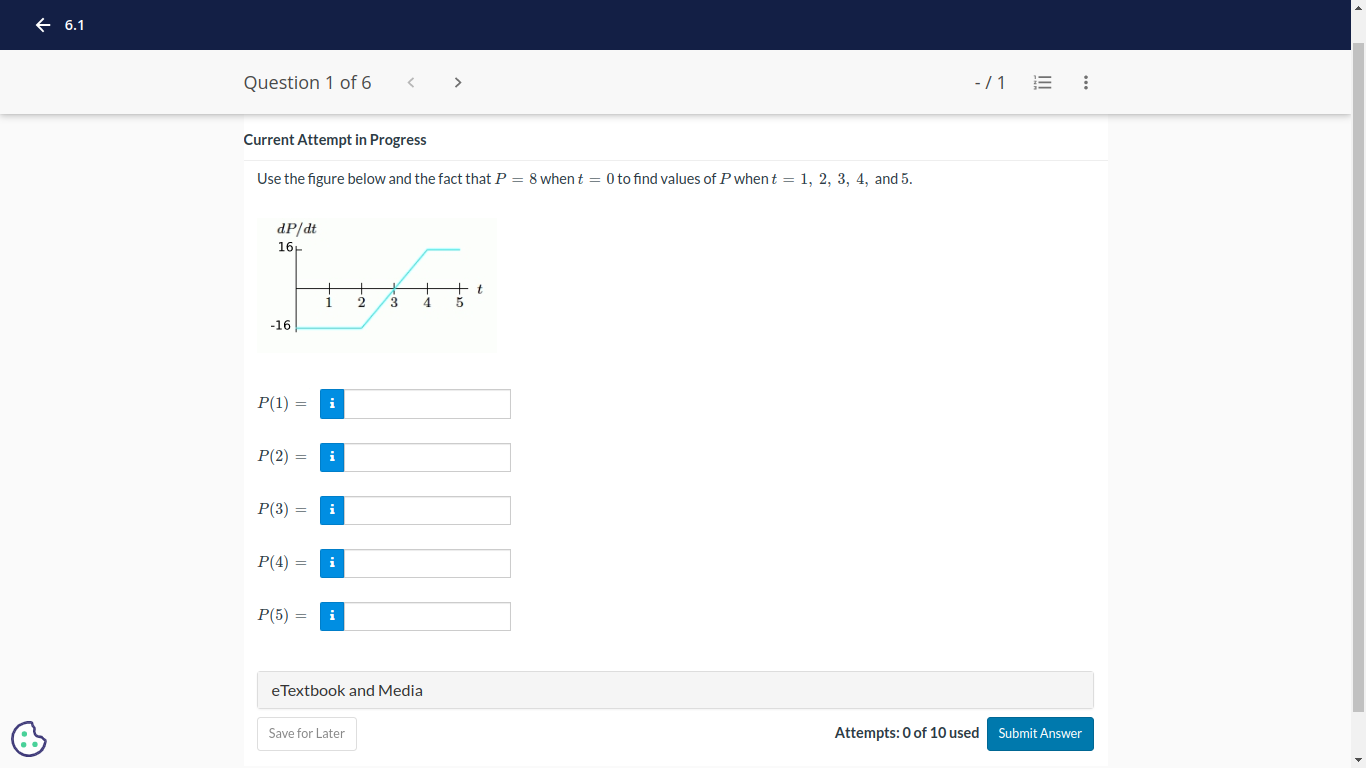The width and height of the screenshot is (1366, 768).
Task: Click the page vertical scrollbar
Action: pyautogui.click(x=1358, y=377)
